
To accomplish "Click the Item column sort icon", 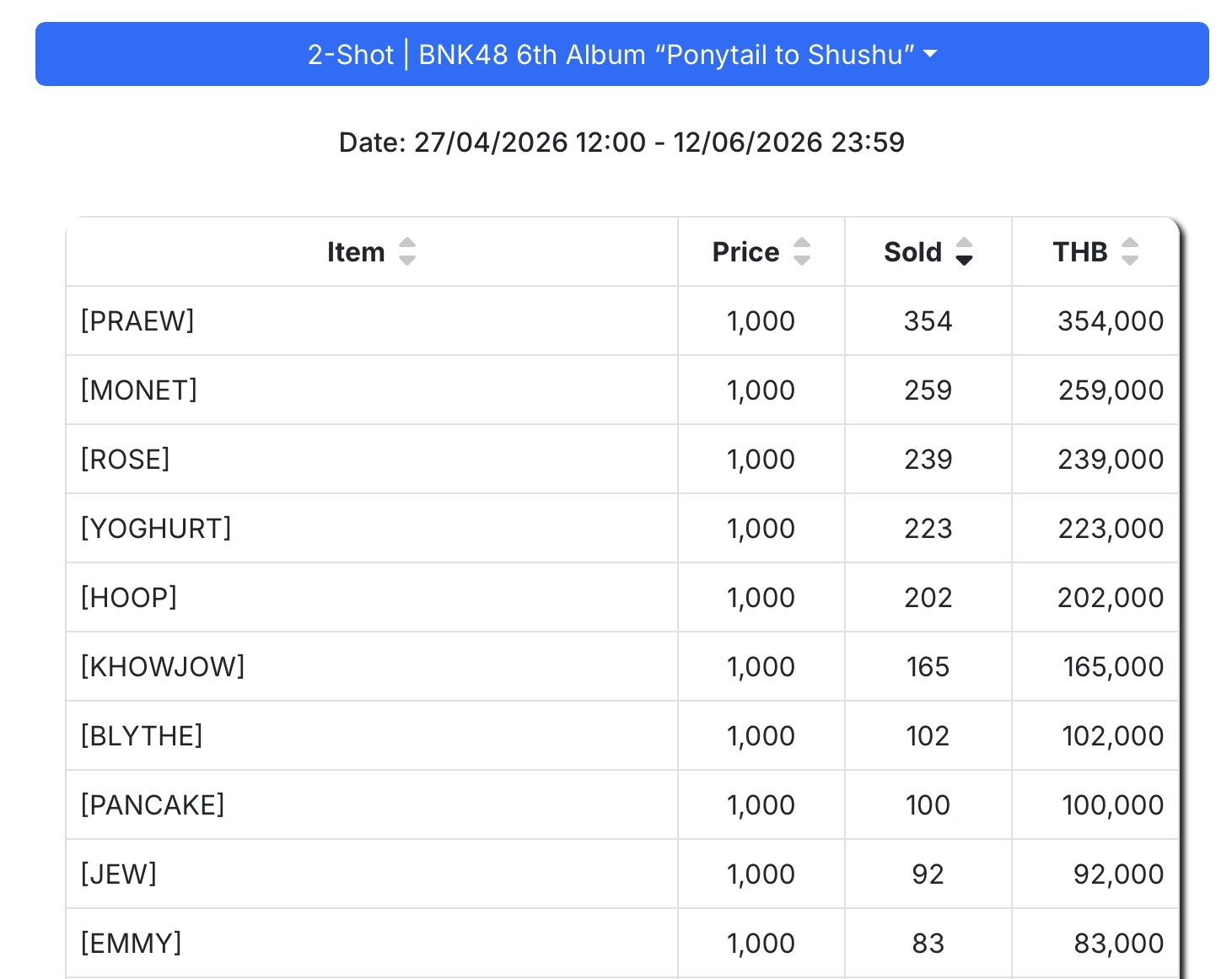I will tap(407, 251).
